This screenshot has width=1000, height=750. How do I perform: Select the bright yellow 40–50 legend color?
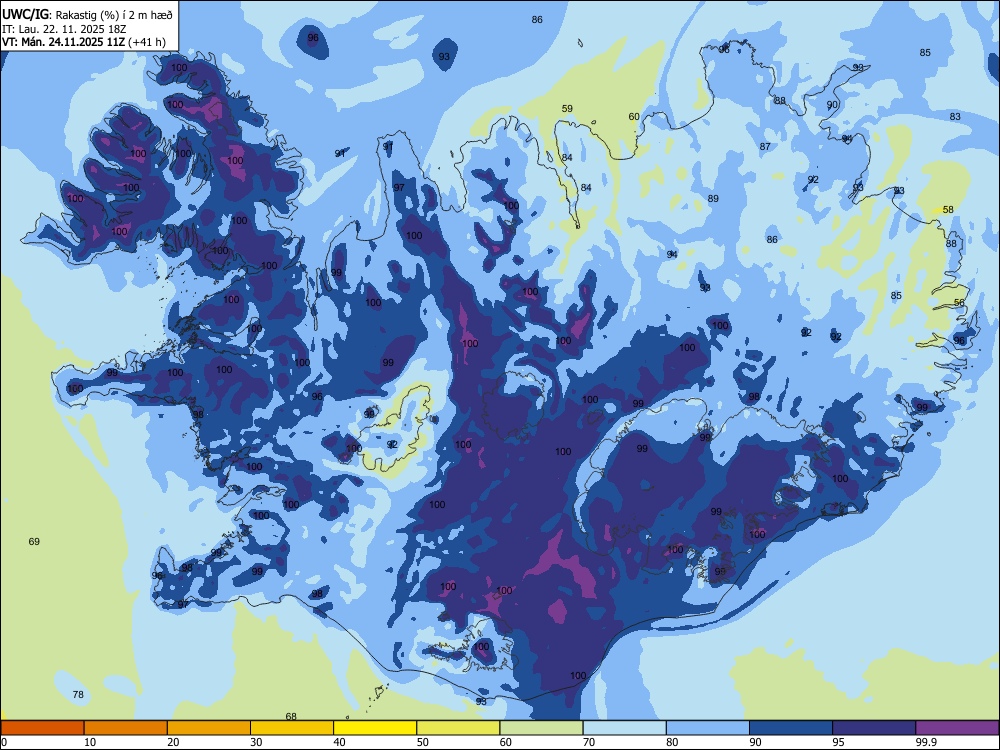[x=375, y=728]
